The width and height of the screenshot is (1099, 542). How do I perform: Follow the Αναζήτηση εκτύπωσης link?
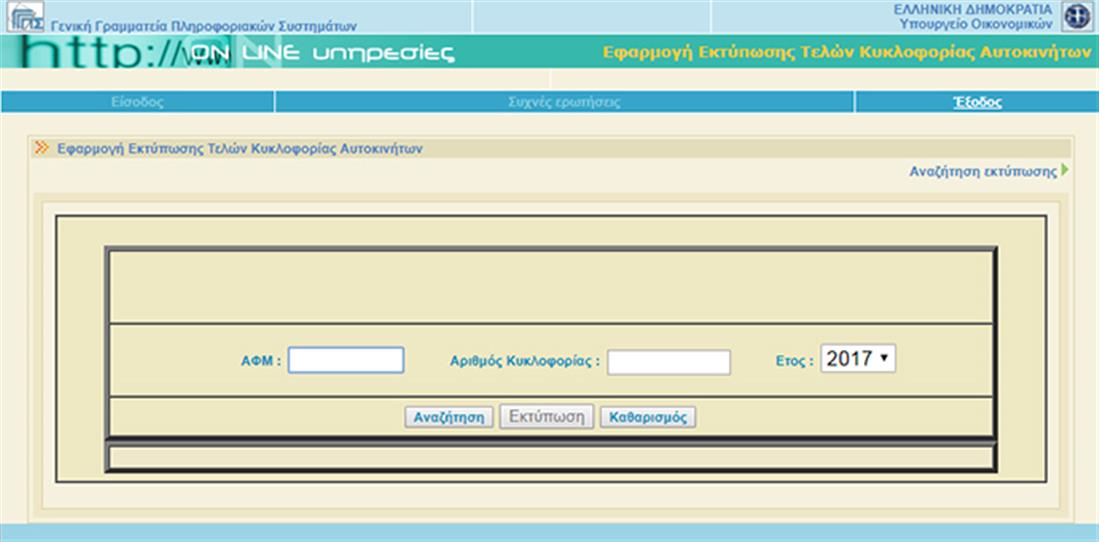[x=982, y=171]
